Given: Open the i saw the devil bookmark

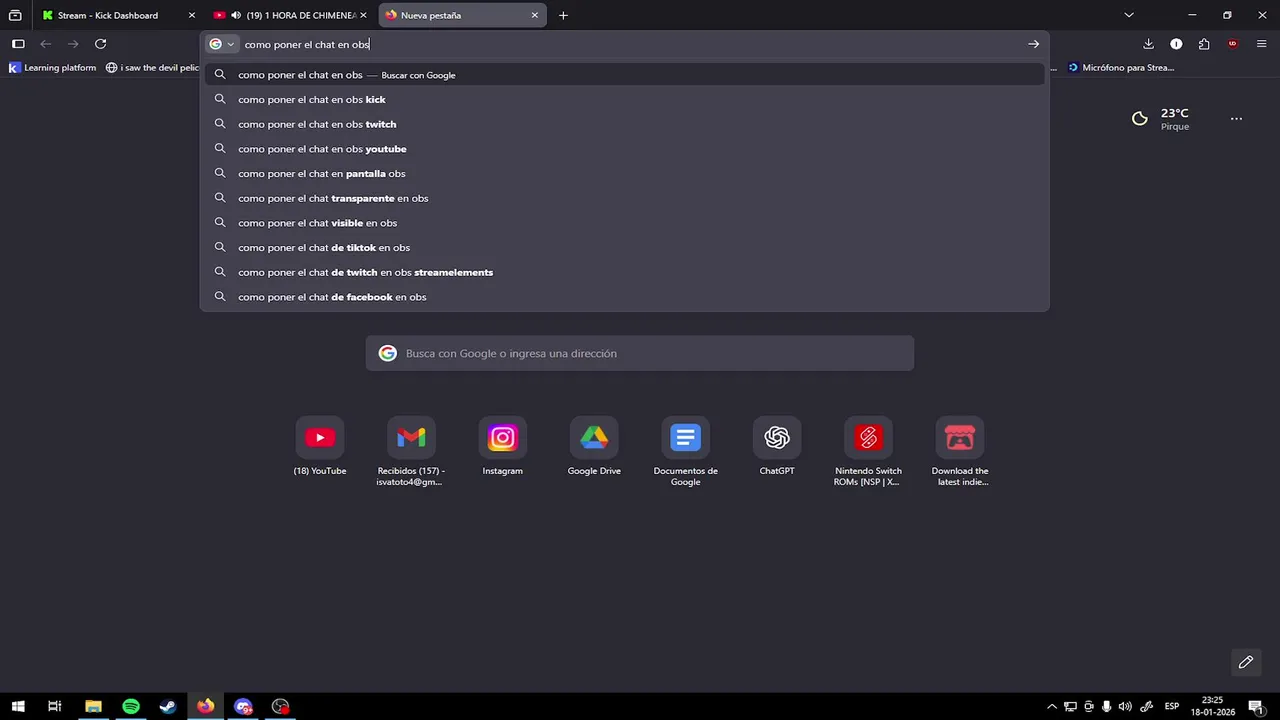Looking at the screenshot, I should [x=153, y=68].
